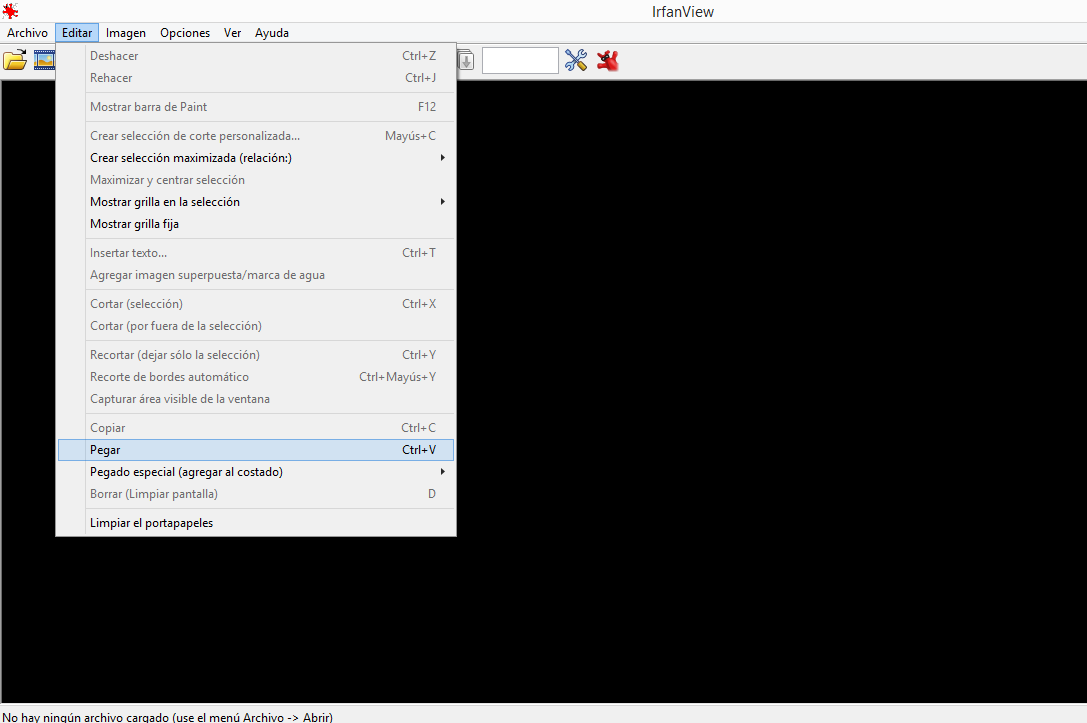Click the Deshacer menu entry
Screen dimensions: 1087x723
(256, 56)
